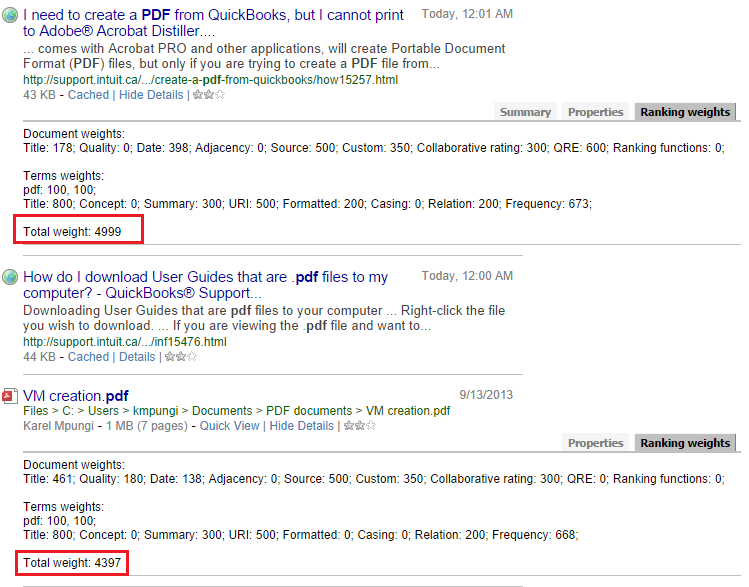Open Properties tab of VM creation.pdf result
Screen dimensions: 749x587
[x=595, y=443]
